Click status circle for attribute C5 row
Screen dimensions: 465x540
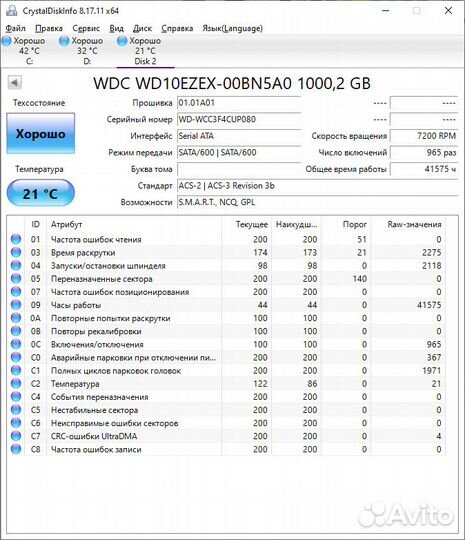(16, 410)
